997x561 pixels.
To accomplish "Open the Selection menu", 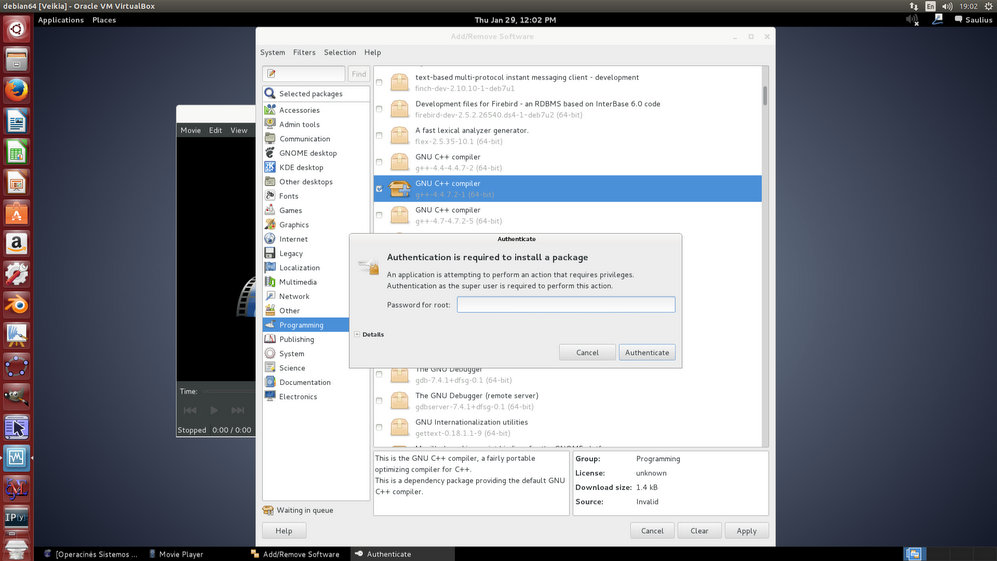I will click(339, 52).
